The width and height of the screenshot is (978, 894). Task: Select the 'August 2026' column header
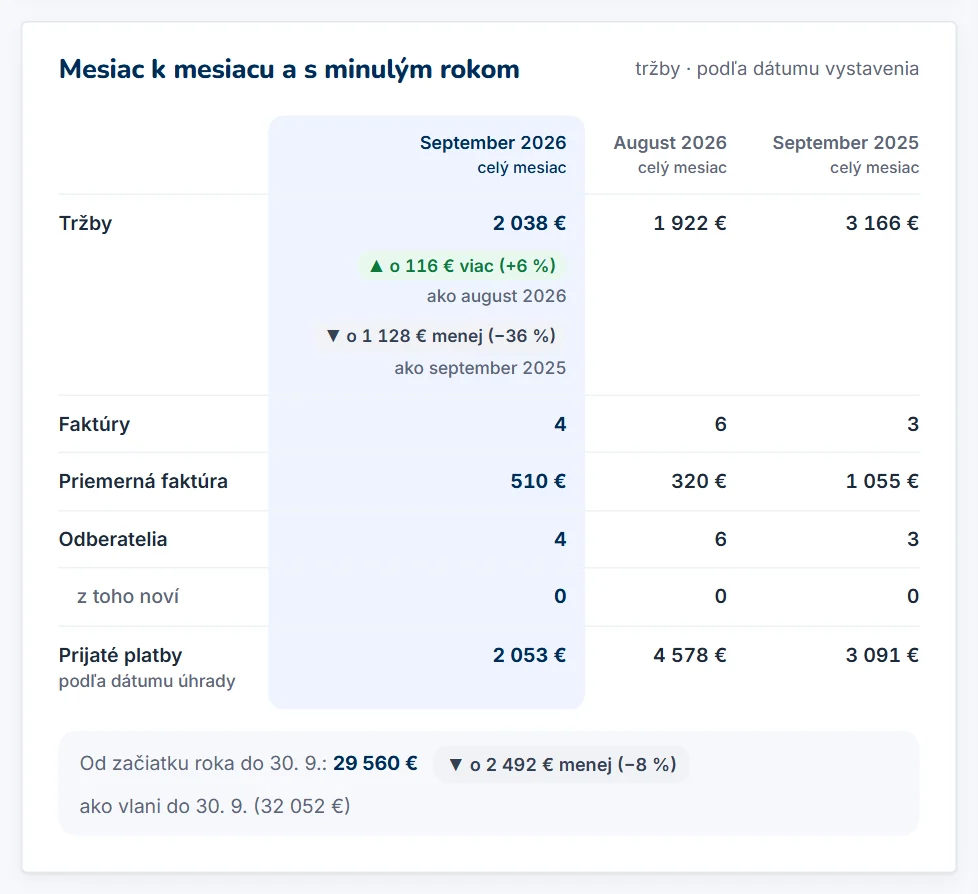click(670, 143)
